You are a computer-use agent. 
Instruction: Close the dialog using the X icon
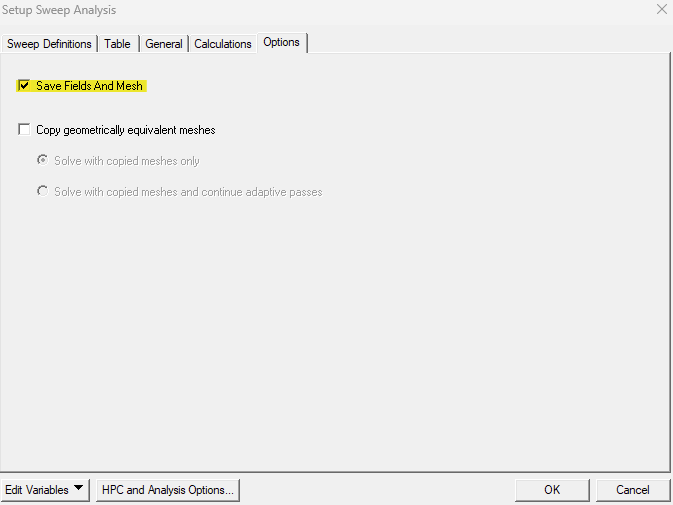pyautogui.click(x=661, y=10)
